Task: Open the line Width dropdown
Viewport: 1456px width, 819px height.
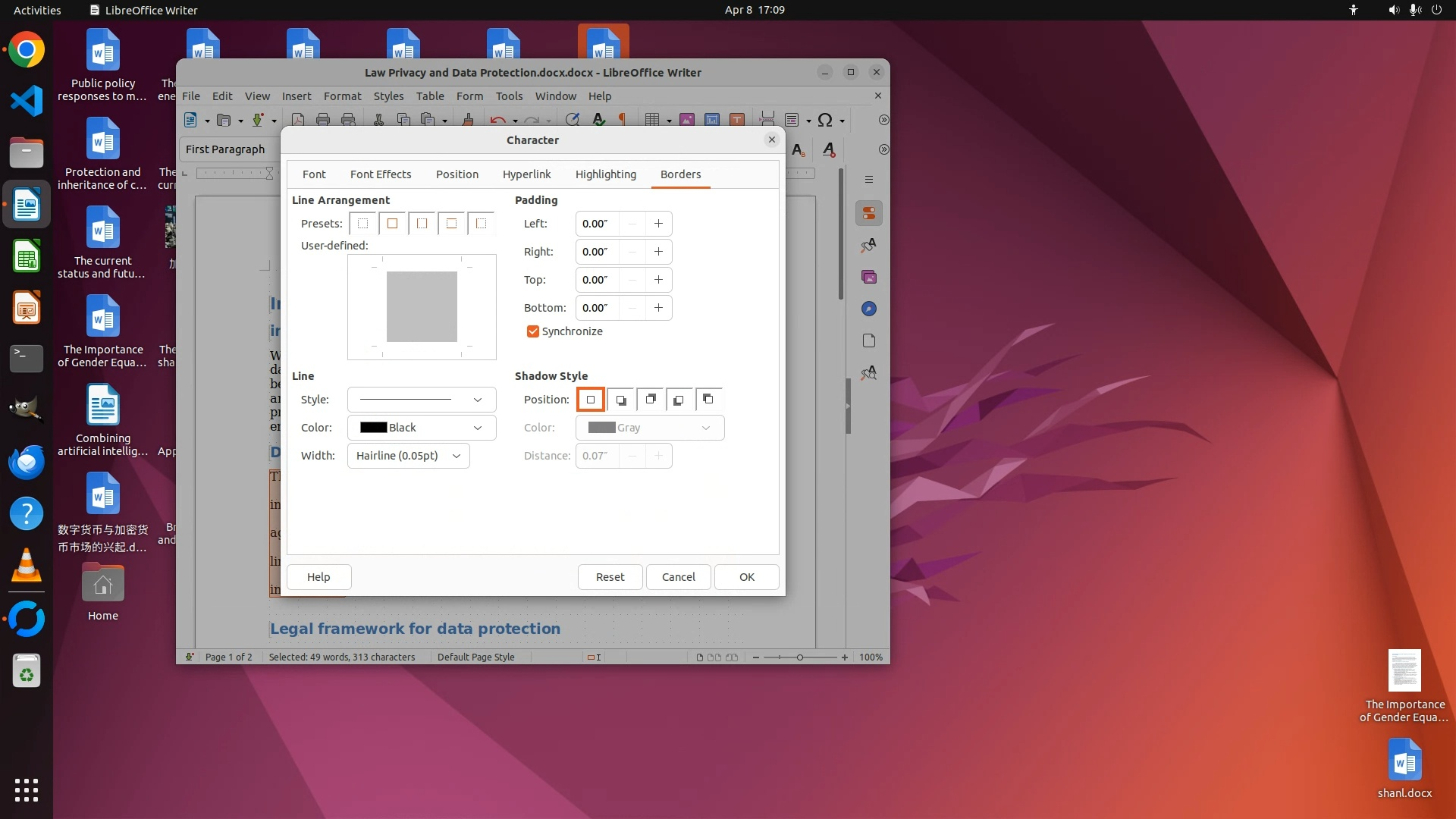Action: click(x=408, y=456)
